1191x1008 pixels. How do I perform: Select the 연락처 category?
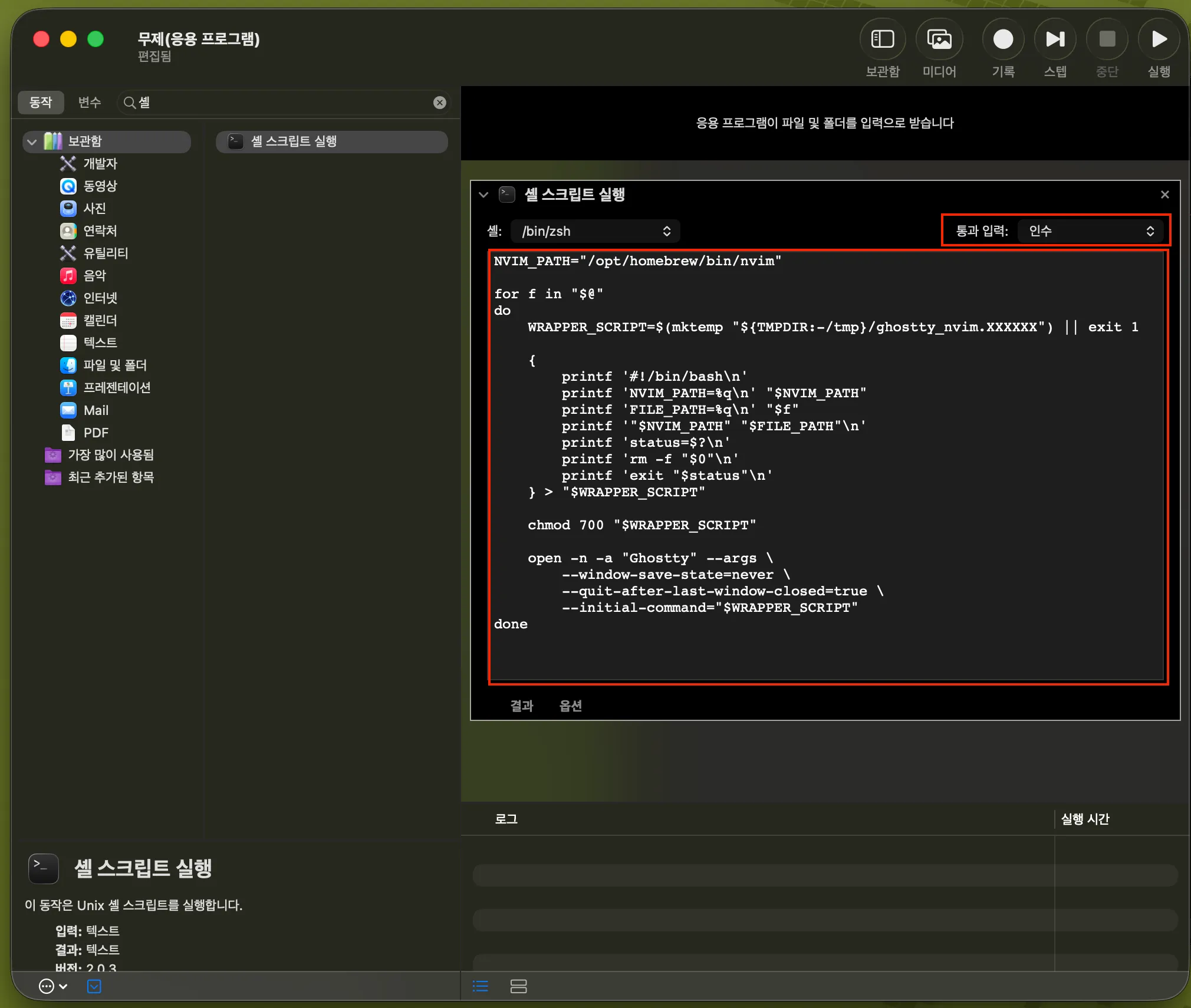[88, 230]
